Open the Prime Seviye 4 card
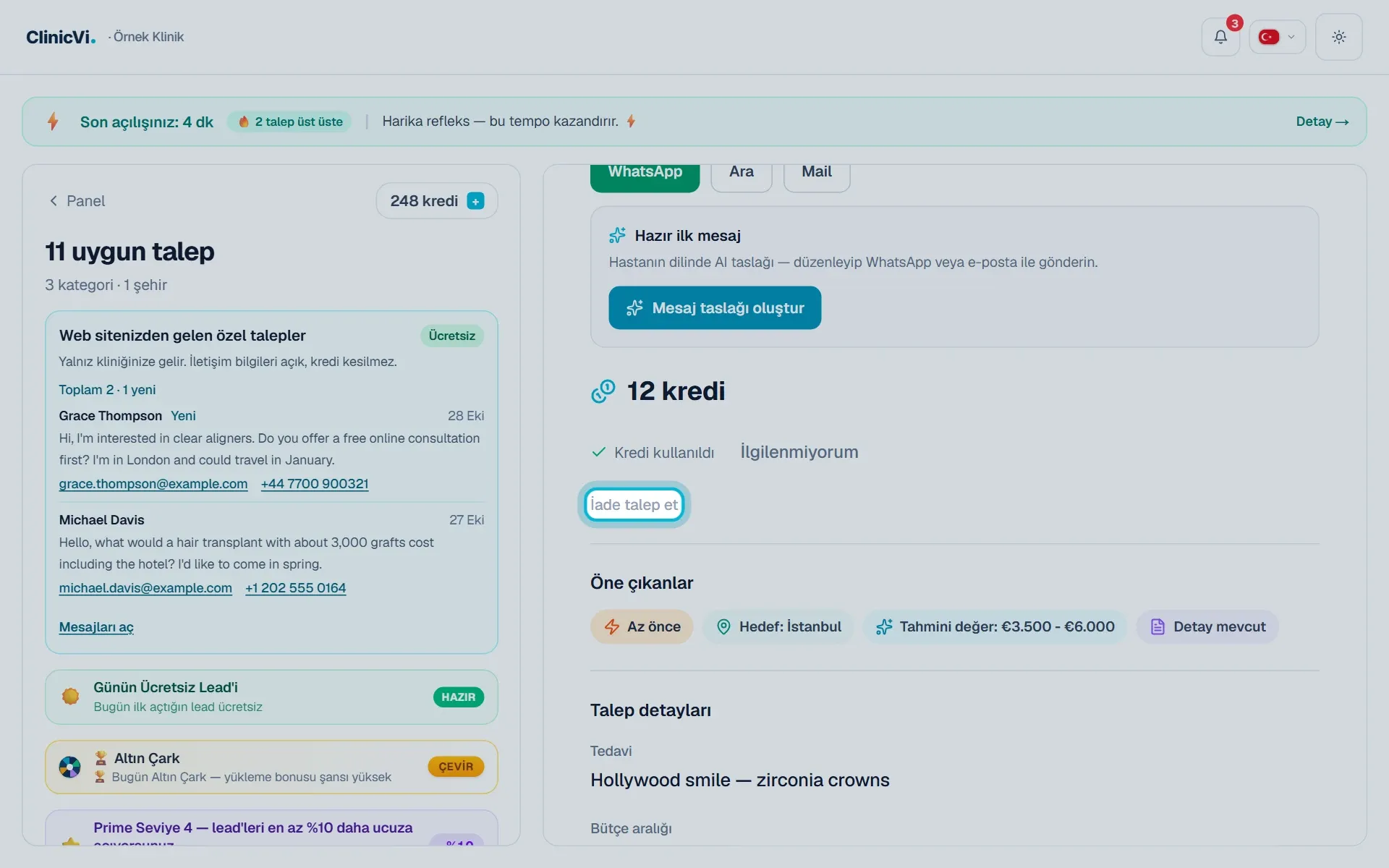Viewport: 1389px width, 868px height. [271, 827]
